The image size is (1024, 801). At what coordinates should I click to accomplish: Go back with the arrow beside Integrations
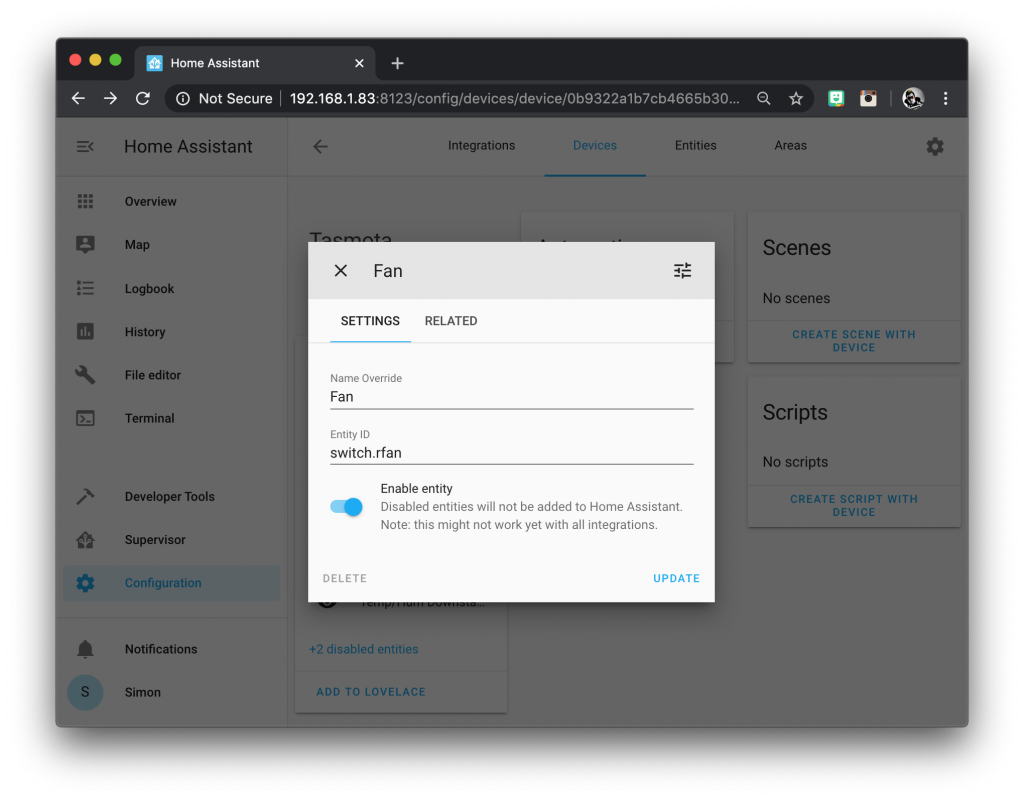[x=320, y=146]
